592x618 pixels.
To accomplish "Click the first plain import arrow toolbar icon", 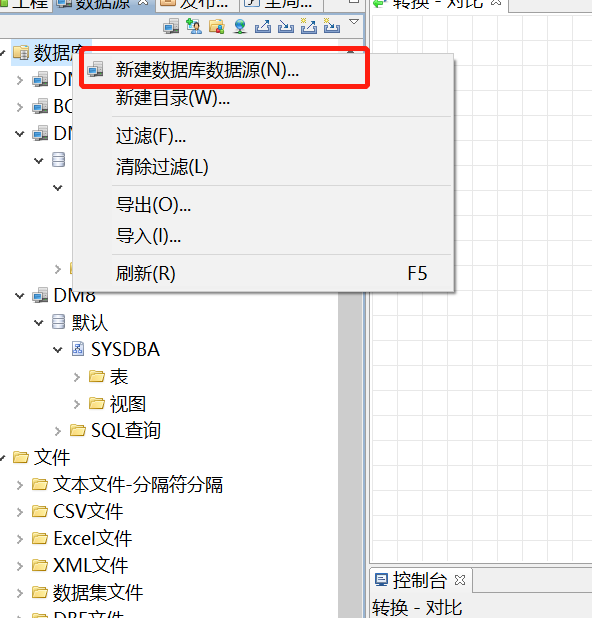I will pos(286,26).
